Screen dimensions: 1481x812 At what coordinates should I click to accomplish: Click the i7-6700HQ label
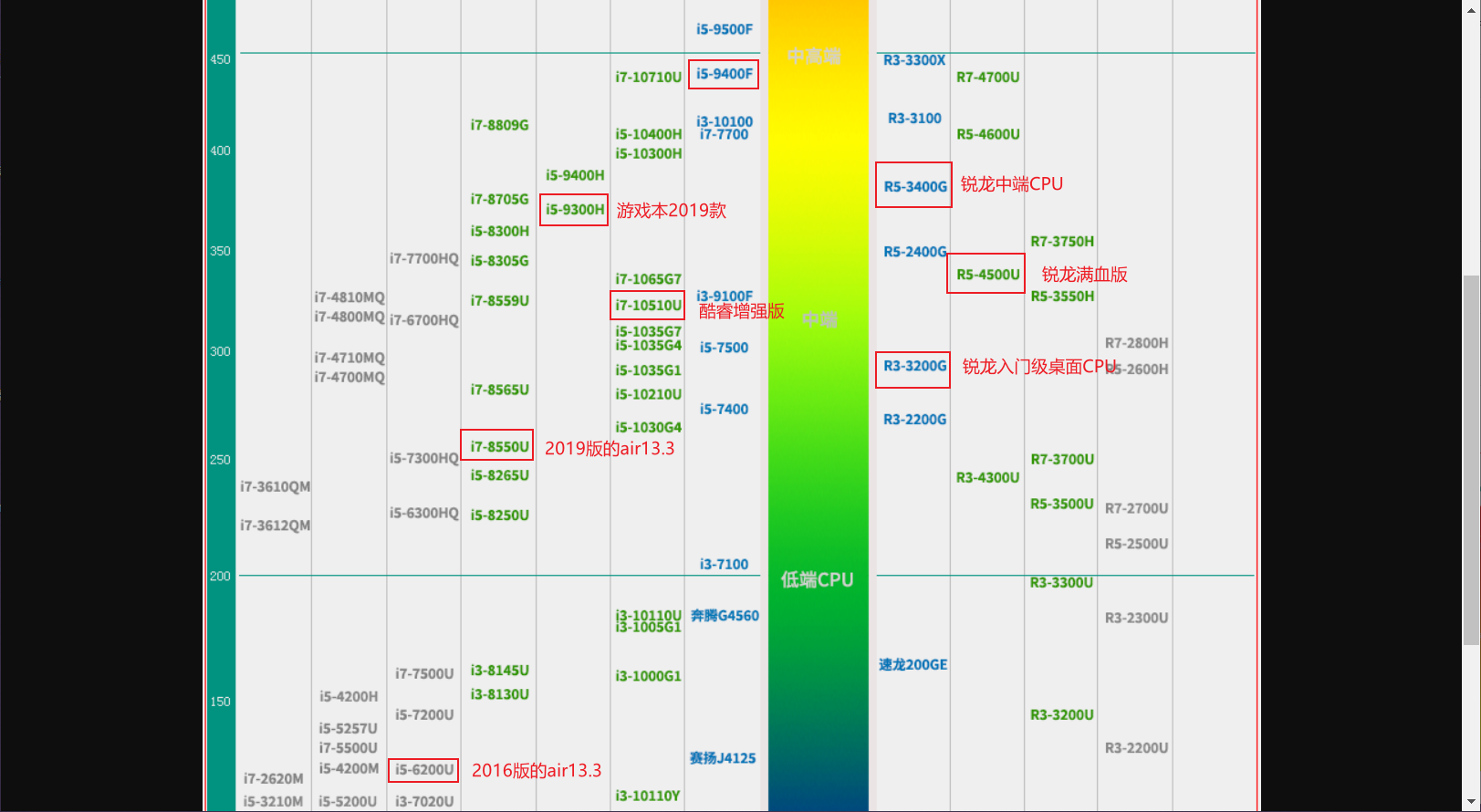pyautogui.click(x=424, y=320)
